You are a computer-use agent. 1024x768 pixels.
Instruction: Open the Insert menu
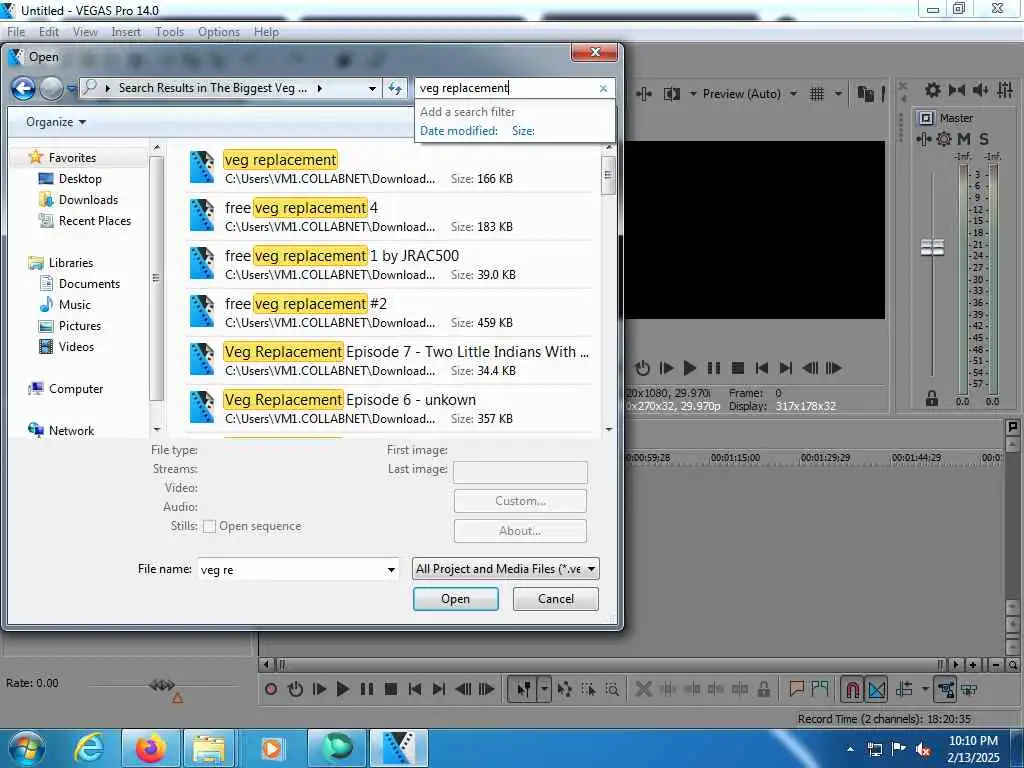pos(126,32)
